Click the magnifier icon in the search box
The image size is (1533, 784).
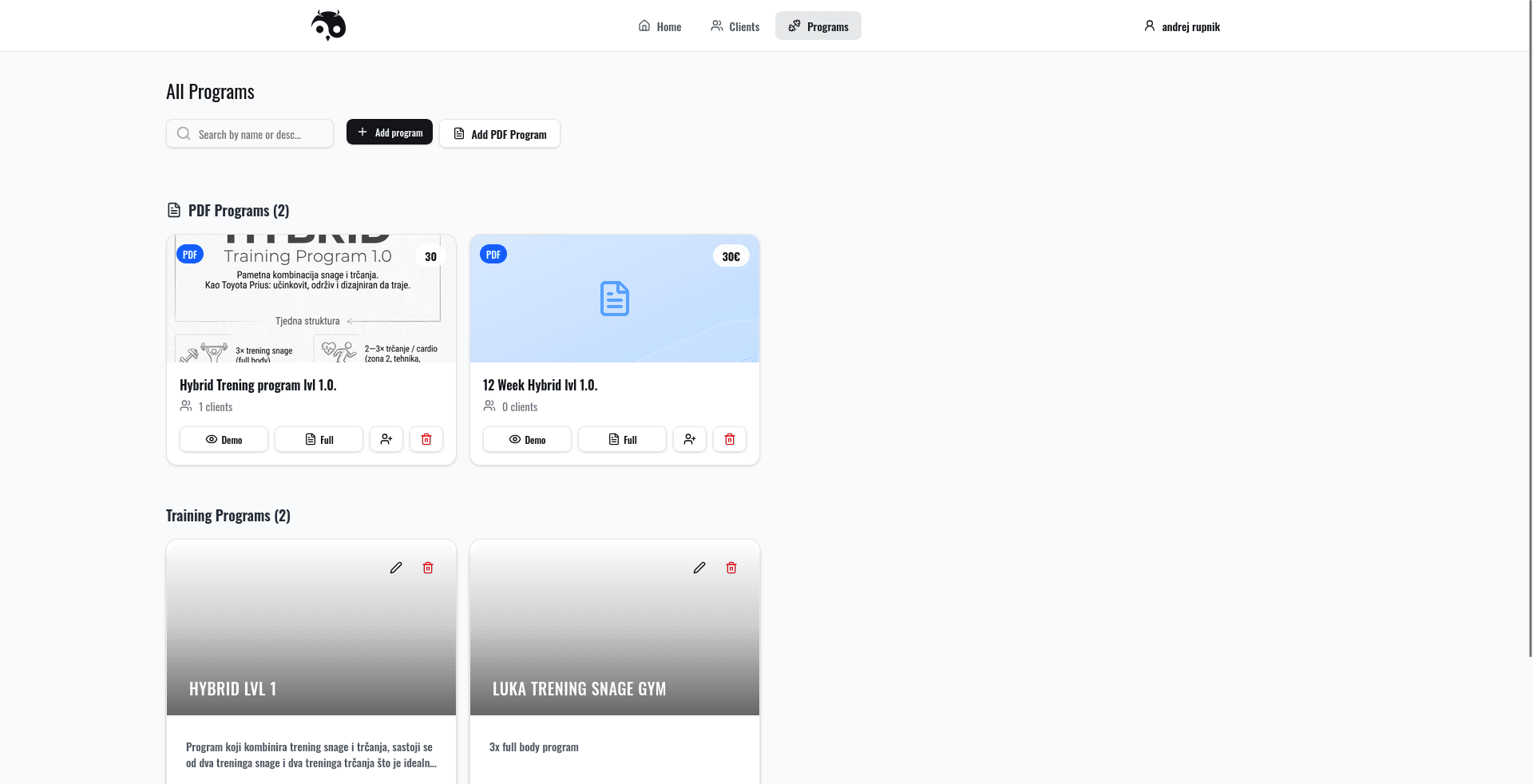click(184, 133)
